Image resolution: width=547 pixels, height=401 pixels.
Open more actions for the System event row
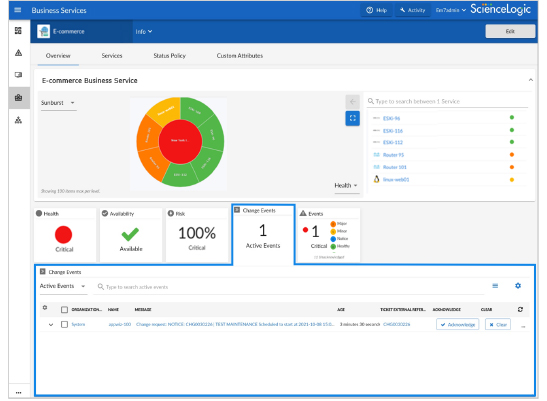click(x=523, y=327)
